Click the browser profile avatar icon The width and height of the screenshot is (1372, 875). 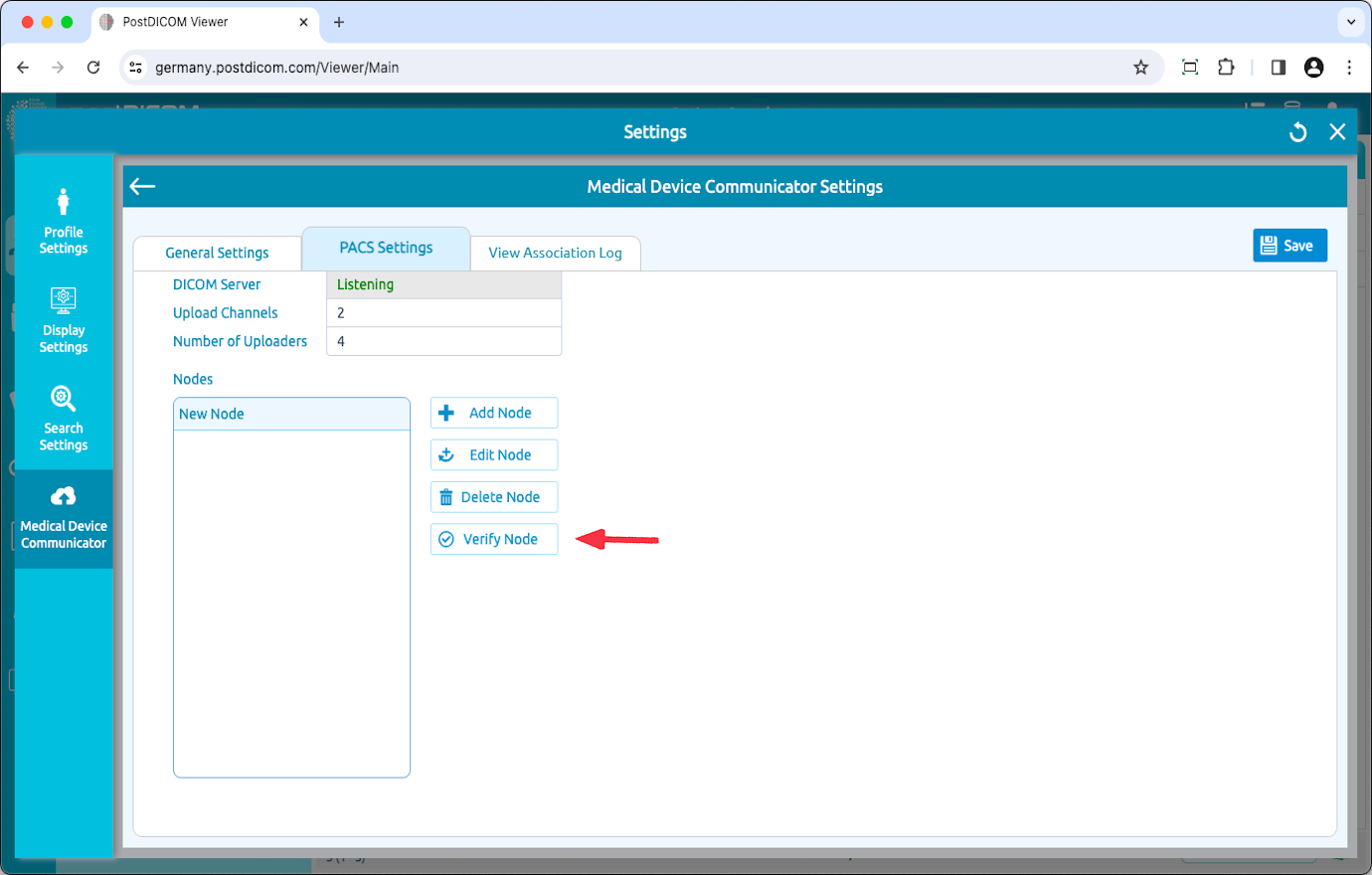coord(1313,67)
